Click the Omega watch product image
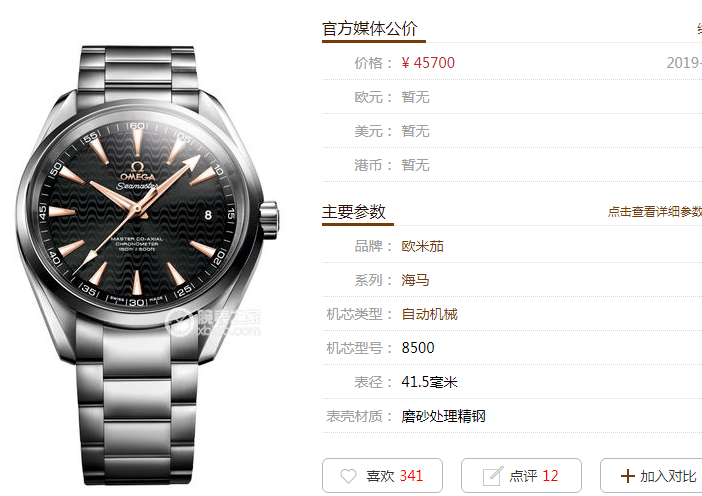702x496 pixels. (147, 264)
